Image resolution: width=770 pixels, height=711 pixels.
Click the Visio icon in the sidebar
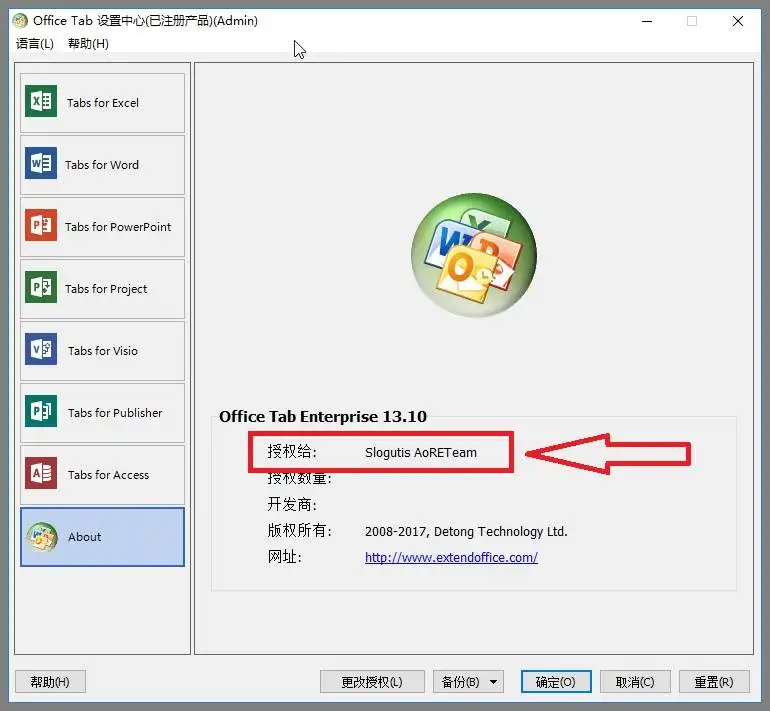(x=41, y=350)
